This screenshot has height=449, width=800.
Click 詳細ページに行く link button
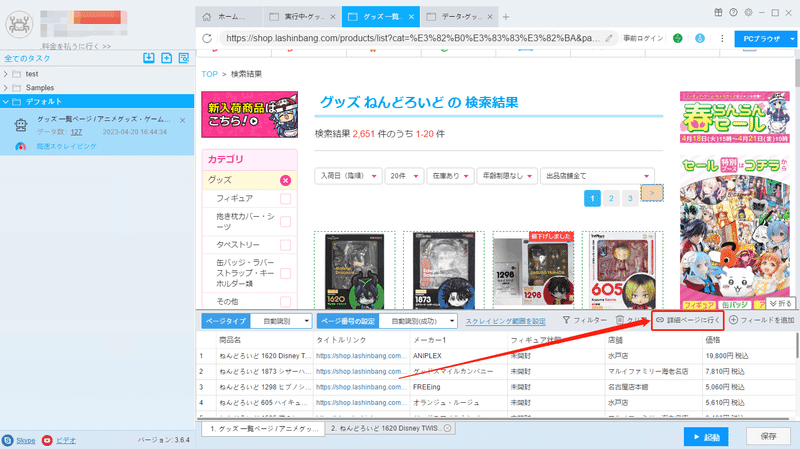click(688, 320)
